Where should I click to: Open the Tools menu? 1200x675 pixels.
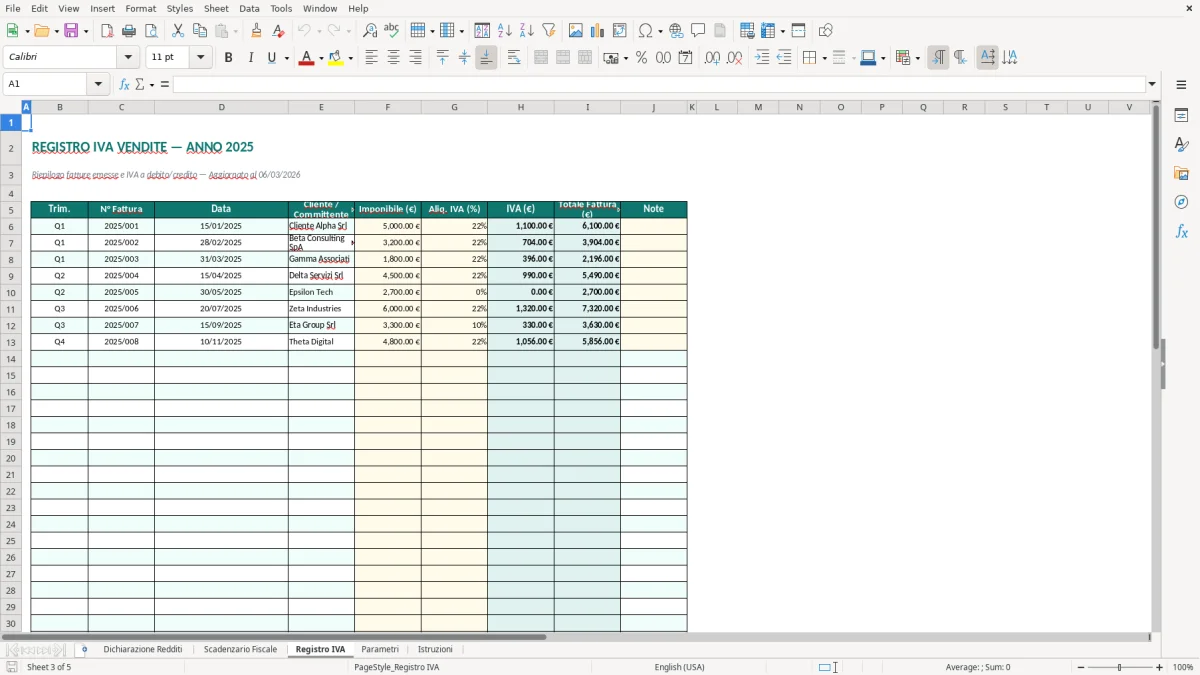coord(281,8)
